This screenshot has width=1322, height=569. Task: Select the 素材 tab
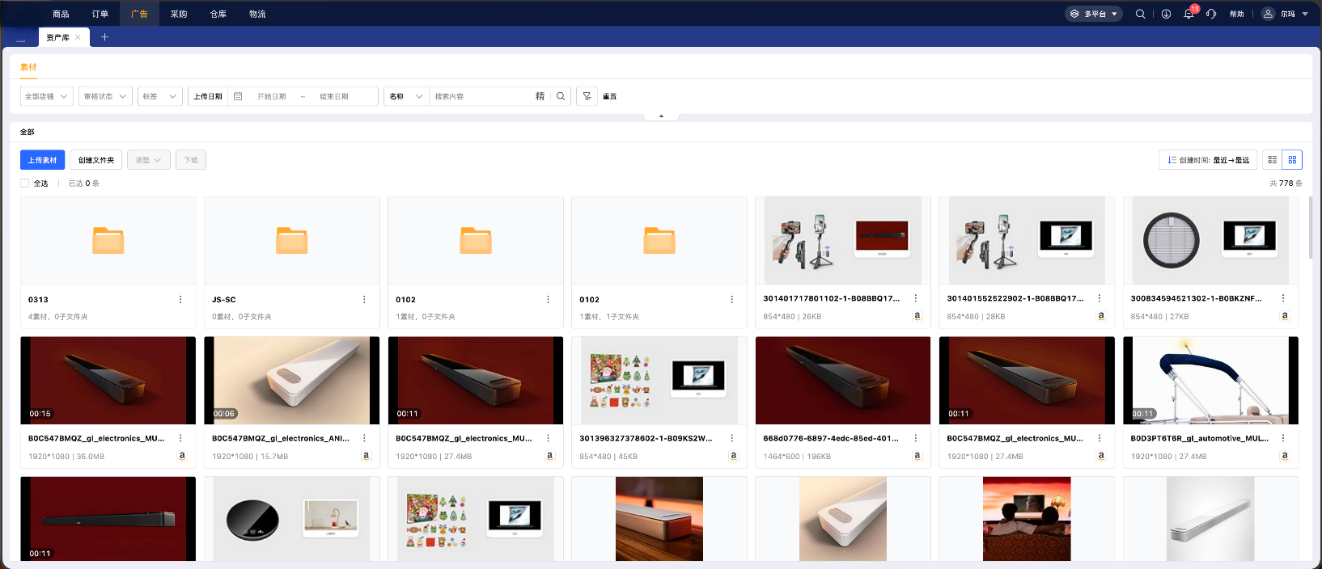(28, 67)
